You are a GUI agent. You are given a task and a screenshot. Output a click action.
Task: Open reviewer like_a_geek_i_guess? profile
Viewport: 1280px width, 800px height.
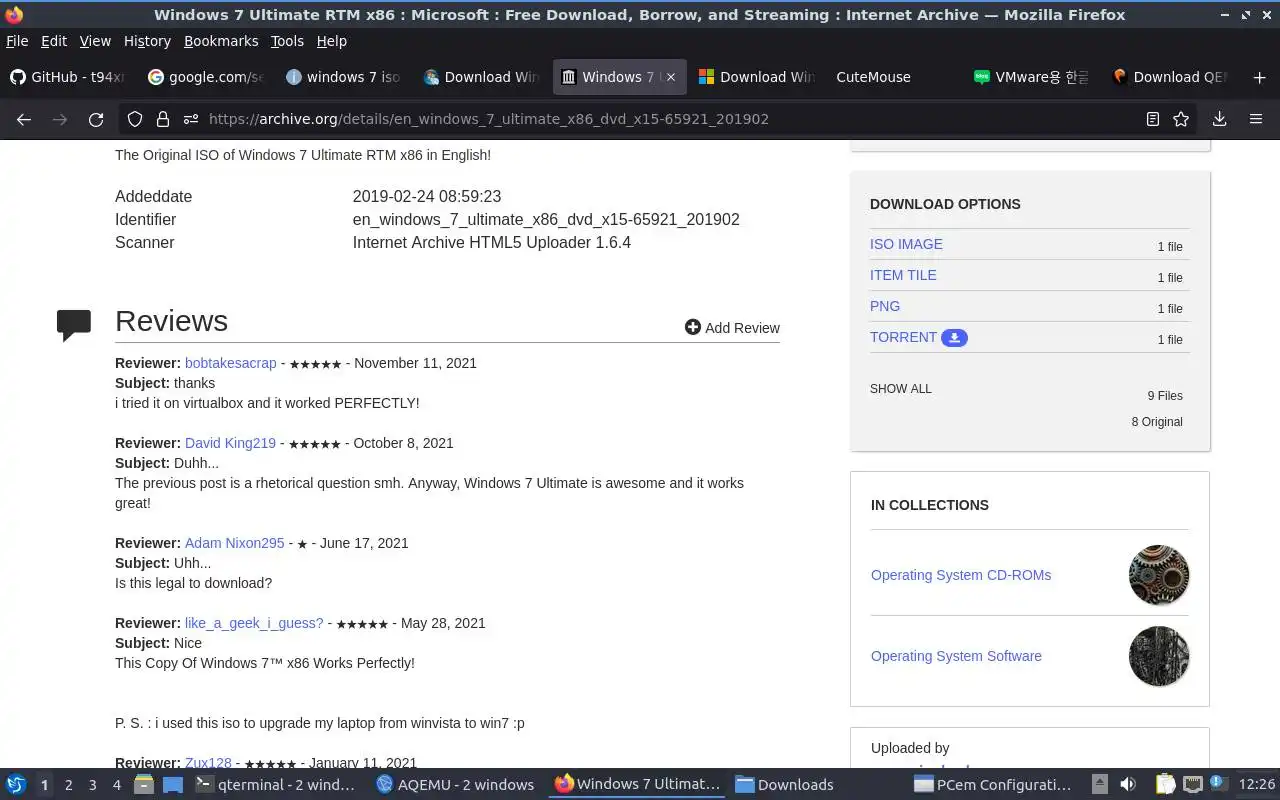pyautogui.click(x=254, y=623)
